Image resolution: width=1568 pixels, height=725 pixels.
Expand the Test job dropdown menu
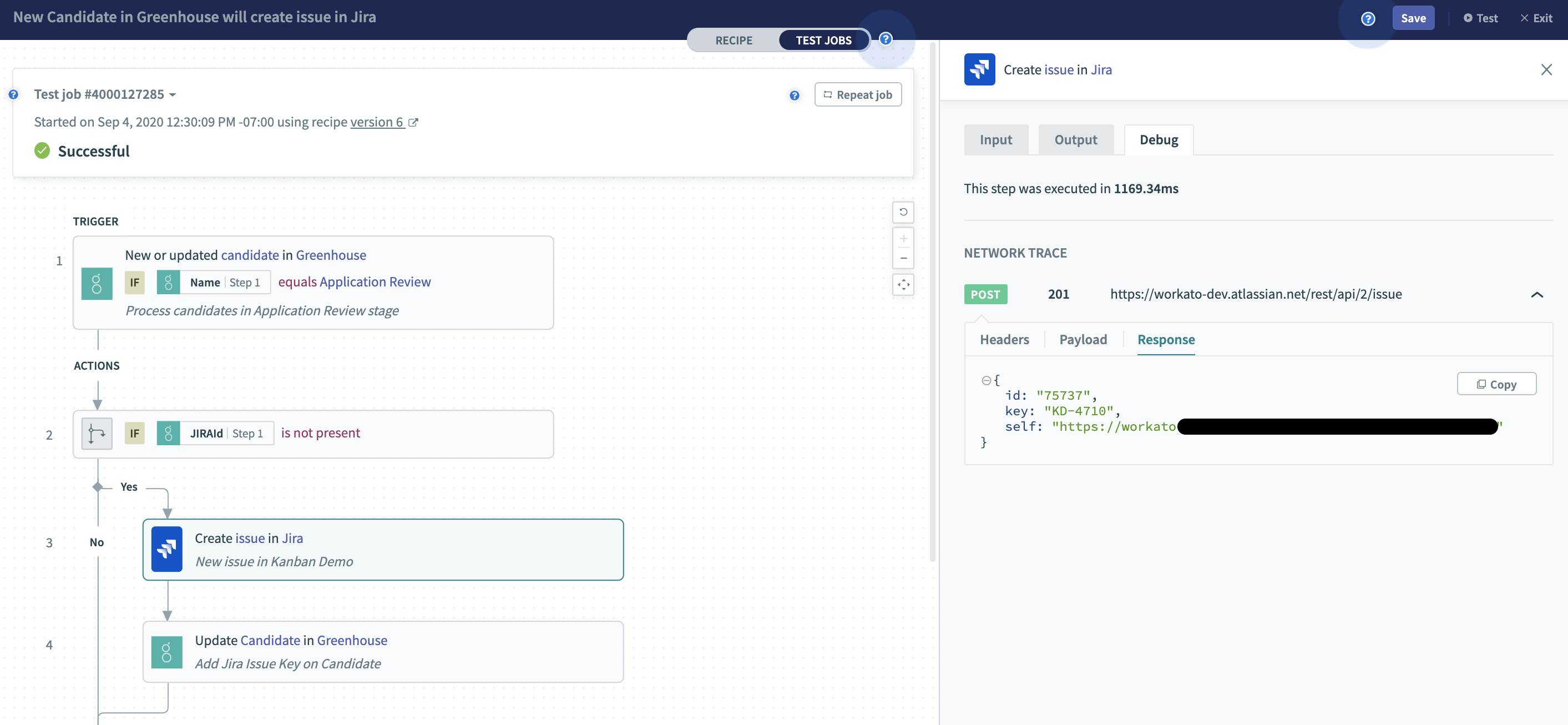173,94
